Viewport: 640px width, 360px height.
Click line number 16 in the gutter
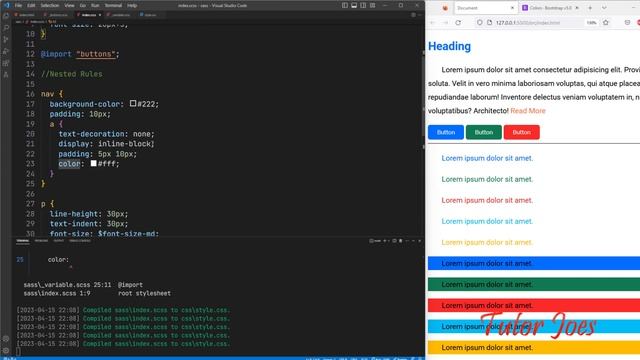point(30,94)
